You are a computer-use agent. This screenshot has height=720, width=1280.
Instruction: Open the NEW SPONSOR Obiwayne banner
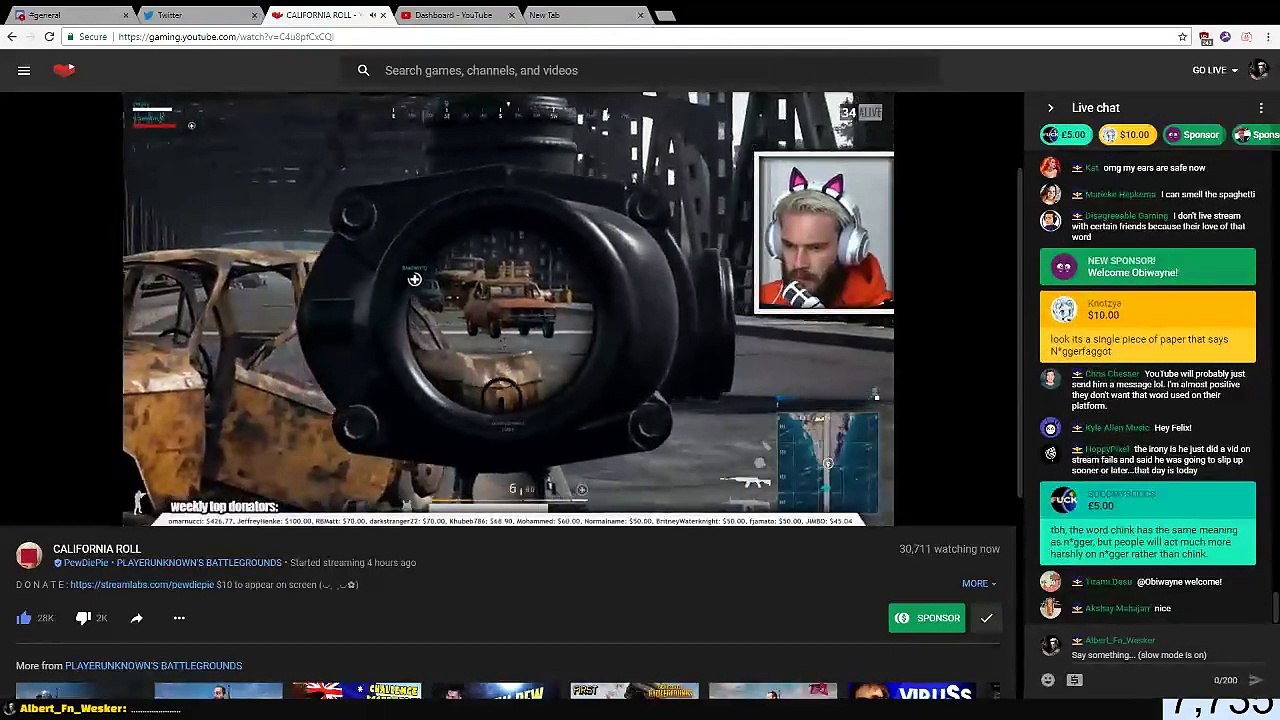1148,267
